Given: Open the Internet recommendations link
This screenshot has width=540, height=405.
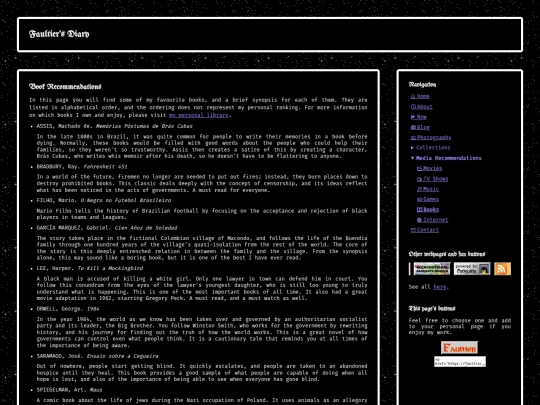Looking at the screenshot, I should pos(433,220).
